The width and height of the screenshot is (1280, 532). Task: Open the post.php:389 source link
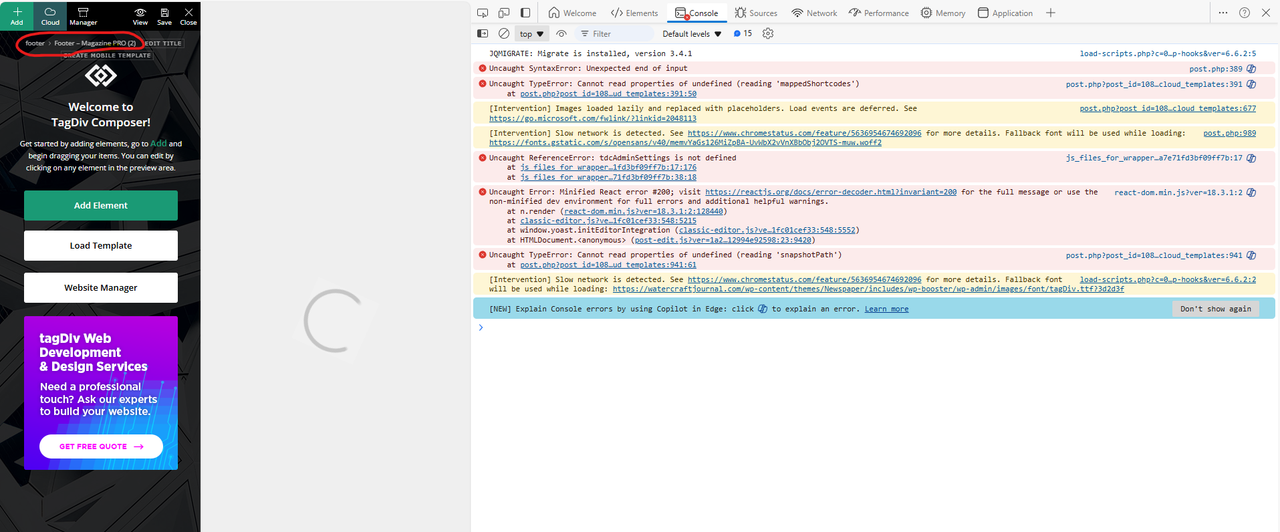[1216, 69]
